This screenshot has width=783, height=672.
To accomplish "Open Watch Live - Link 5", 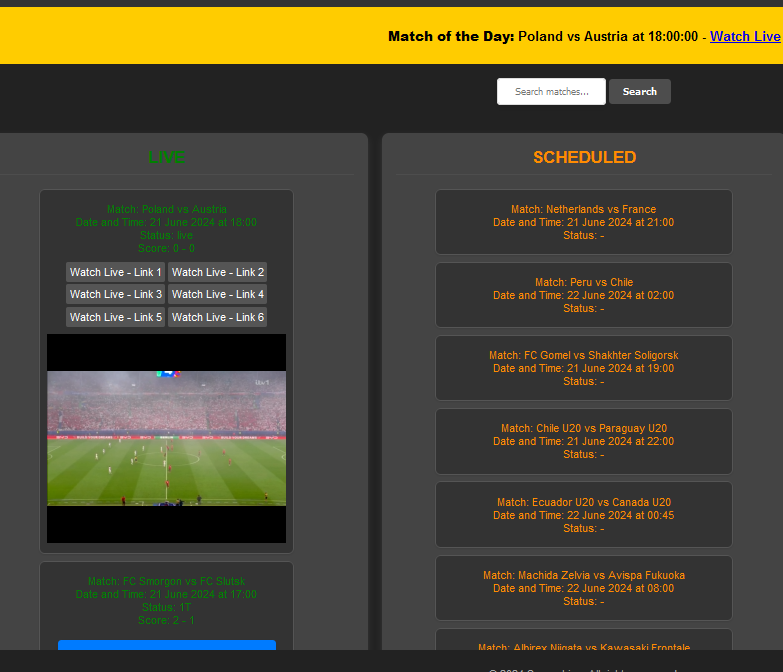I will click(x=115, y=317).
